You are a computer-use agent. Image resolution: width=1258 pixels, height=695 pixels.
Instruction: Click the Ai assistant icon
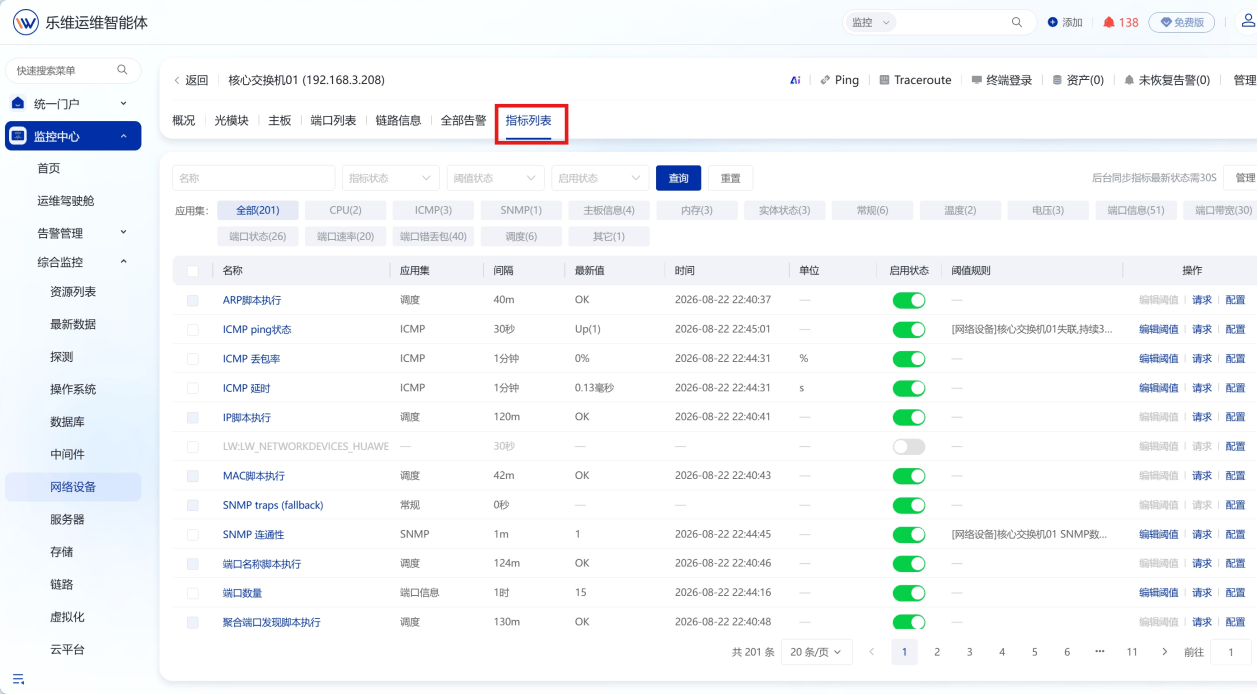click(795, 80)
